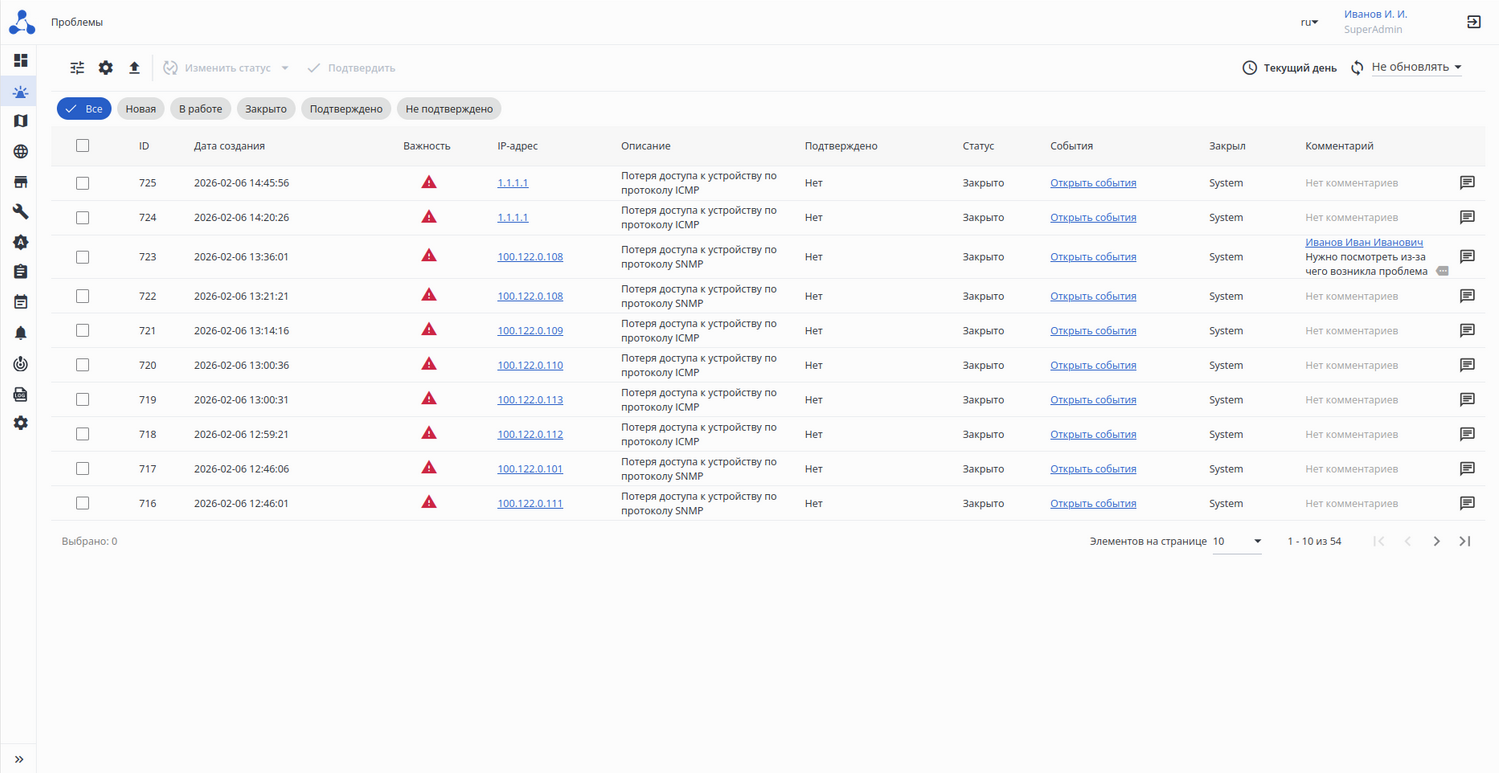This screenshot has height=773, width=1503.
Task: Filter problems by 'В работе' status
Action: point(200,109)
